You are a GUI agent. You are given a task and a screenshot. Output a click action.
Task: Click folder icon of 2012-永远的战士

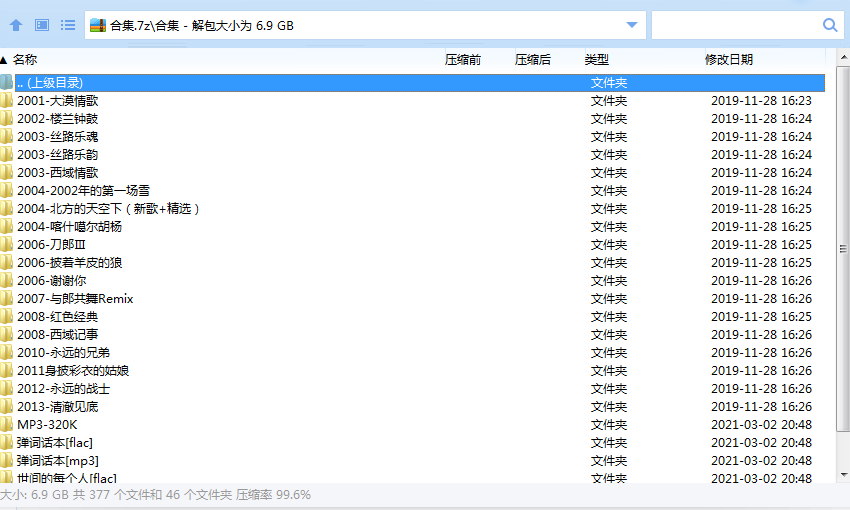point(6,389)
